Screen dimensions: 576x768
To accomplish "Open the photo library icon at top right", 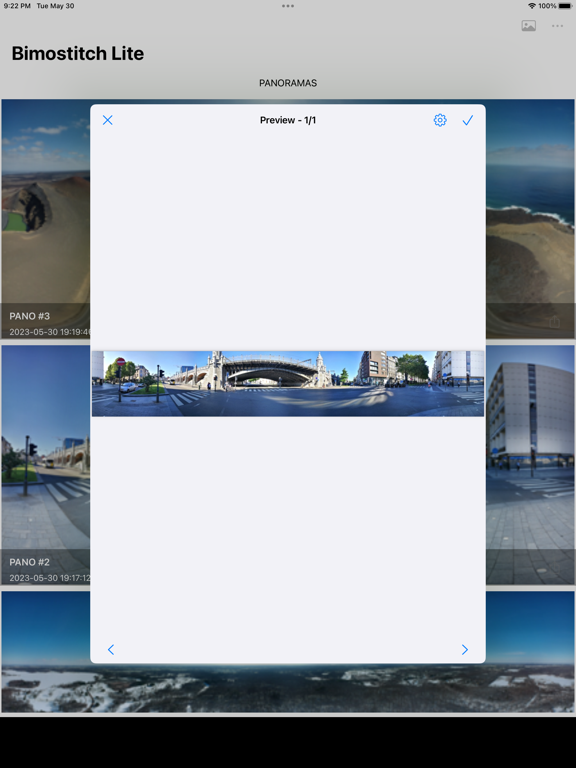I will pyautogui.click(x=528, y=25).
